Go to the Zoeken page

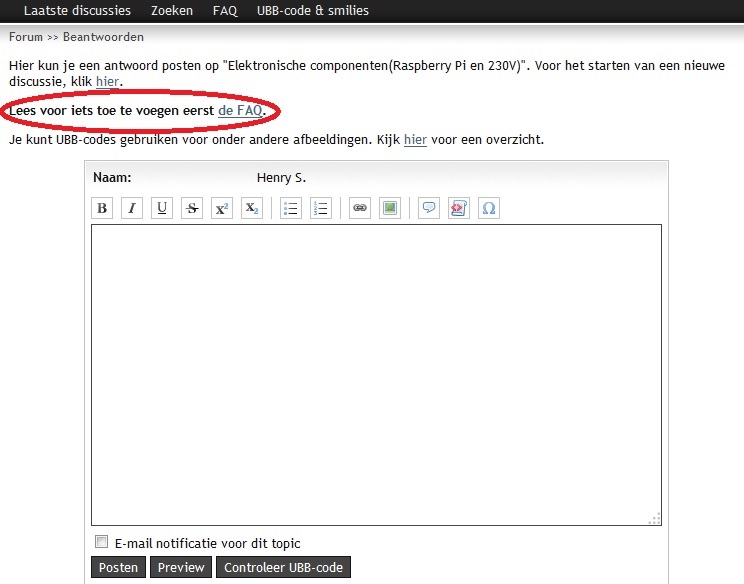172,11
